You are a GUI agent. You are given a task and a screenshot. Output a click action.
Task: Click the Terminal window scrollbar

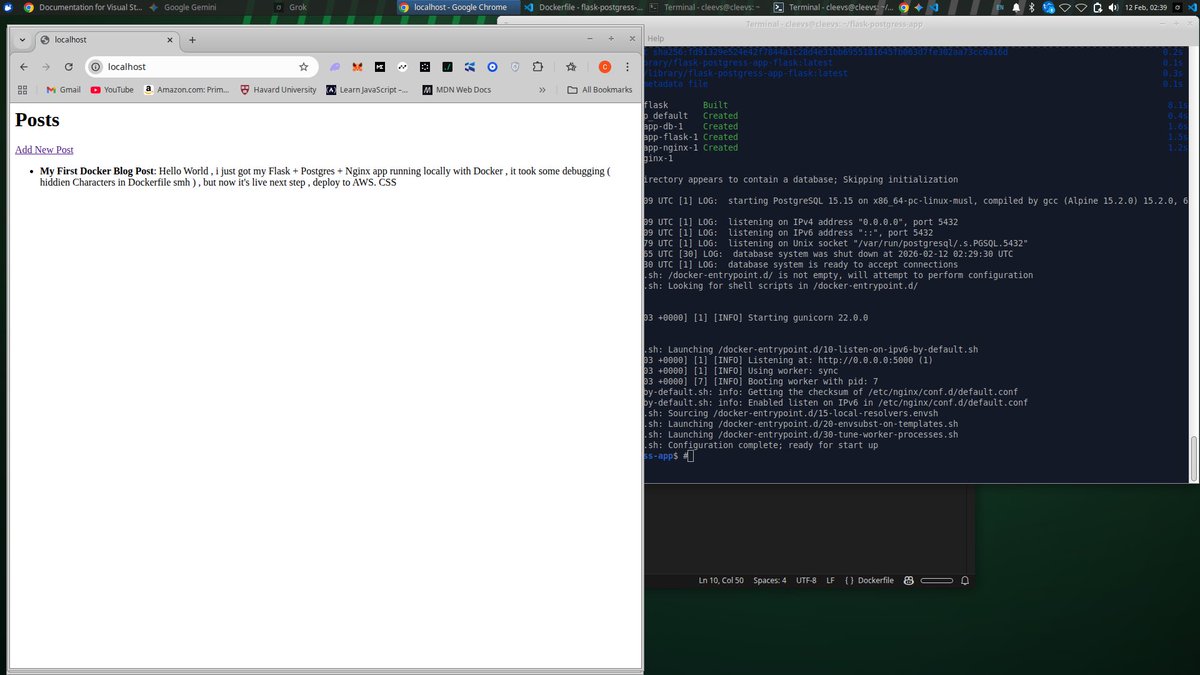1194,458
